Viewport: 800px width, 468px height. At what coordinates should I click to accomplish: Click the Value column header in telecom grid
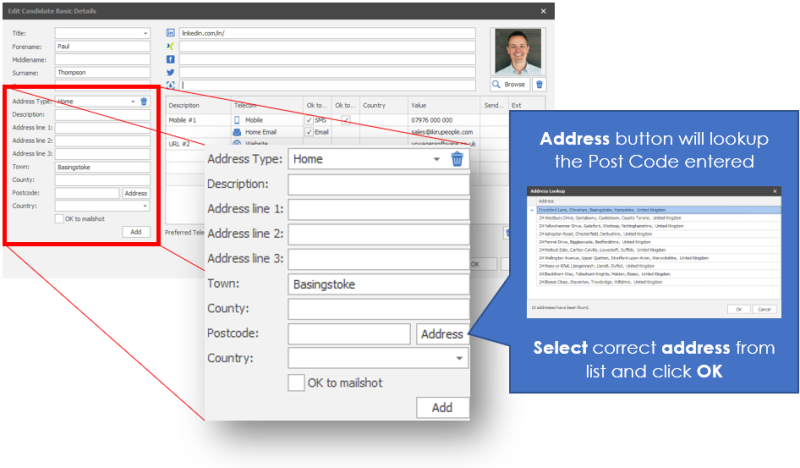(x=419, y=105)
